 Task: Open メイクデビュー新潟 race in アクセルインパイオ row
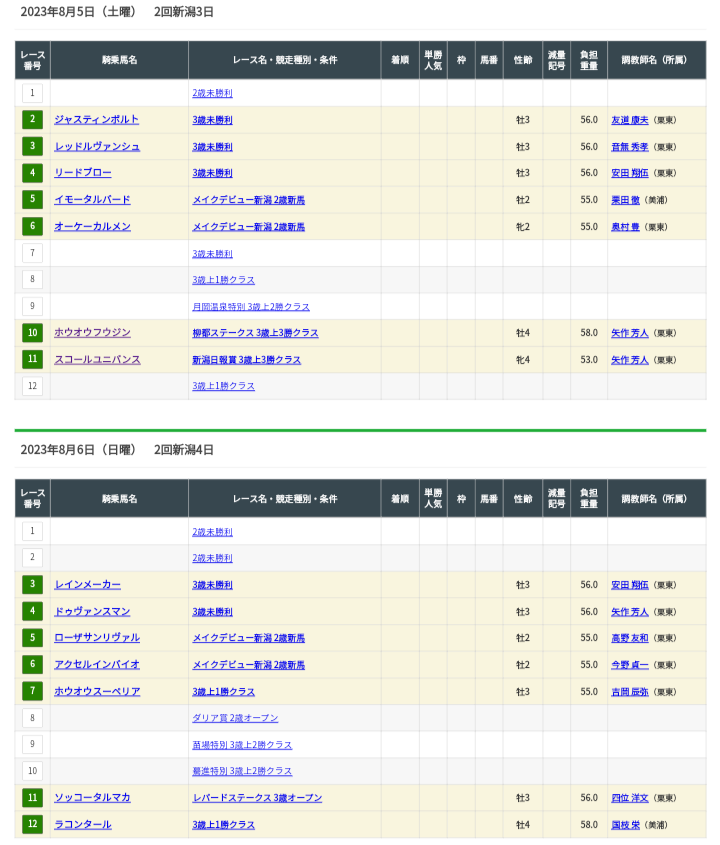(x=248, y=665)
